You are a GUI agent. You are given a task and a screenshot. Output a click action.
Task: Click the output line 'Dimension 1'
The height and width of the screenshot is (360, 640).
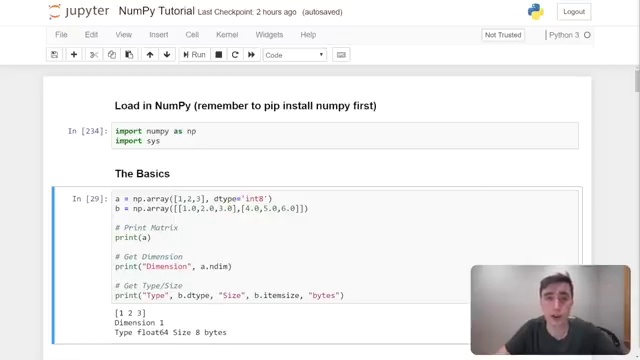pos(139,322)
